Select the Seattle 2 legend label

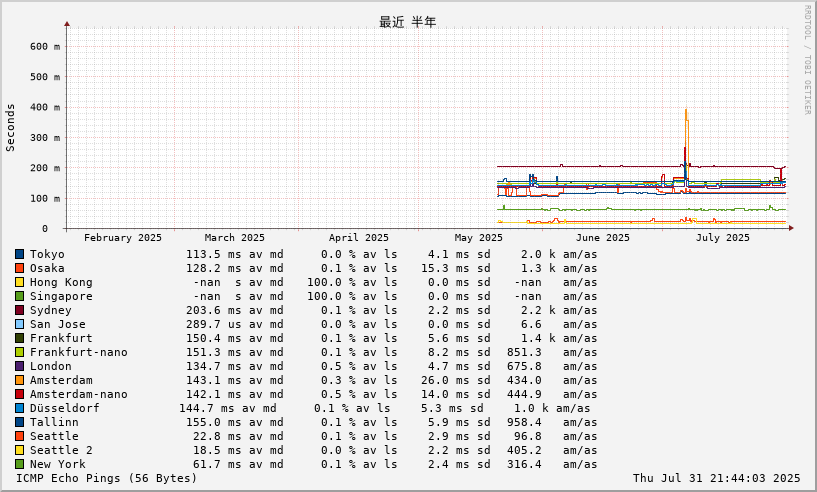[61, 450]
